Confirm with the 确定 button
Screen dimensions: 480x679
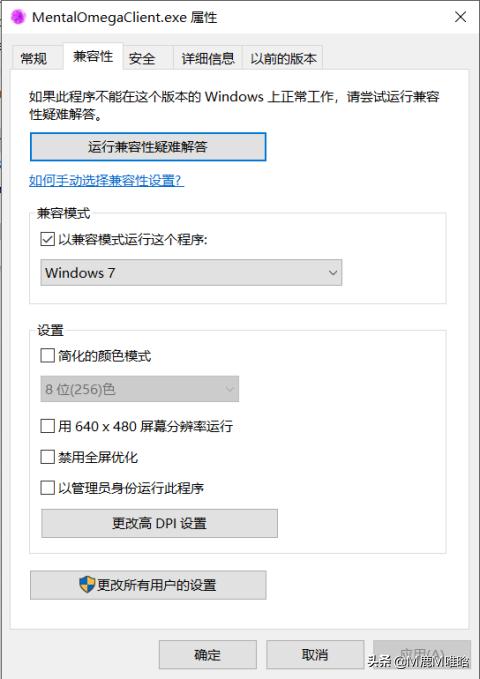pyautogui.click(x=208, y=654)
